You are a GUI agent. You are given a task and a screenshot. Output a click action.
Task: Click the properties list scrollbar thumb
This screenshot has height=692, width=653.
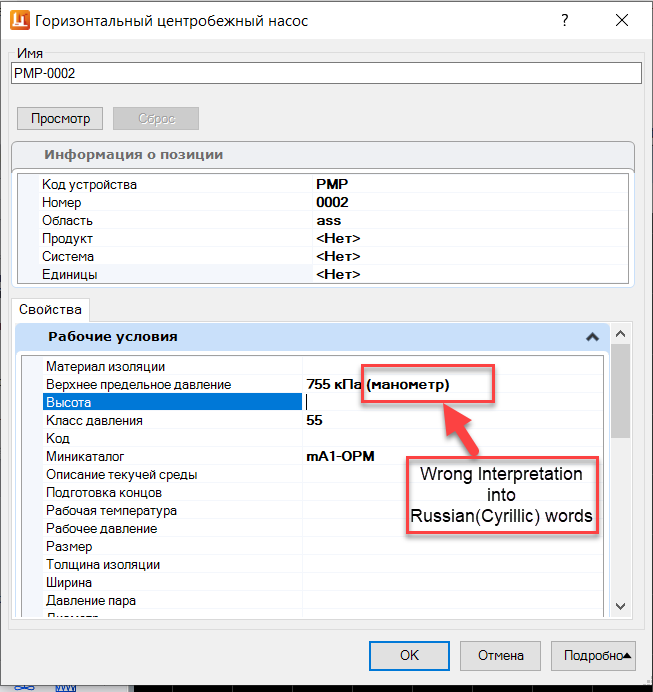pos(620,391)
